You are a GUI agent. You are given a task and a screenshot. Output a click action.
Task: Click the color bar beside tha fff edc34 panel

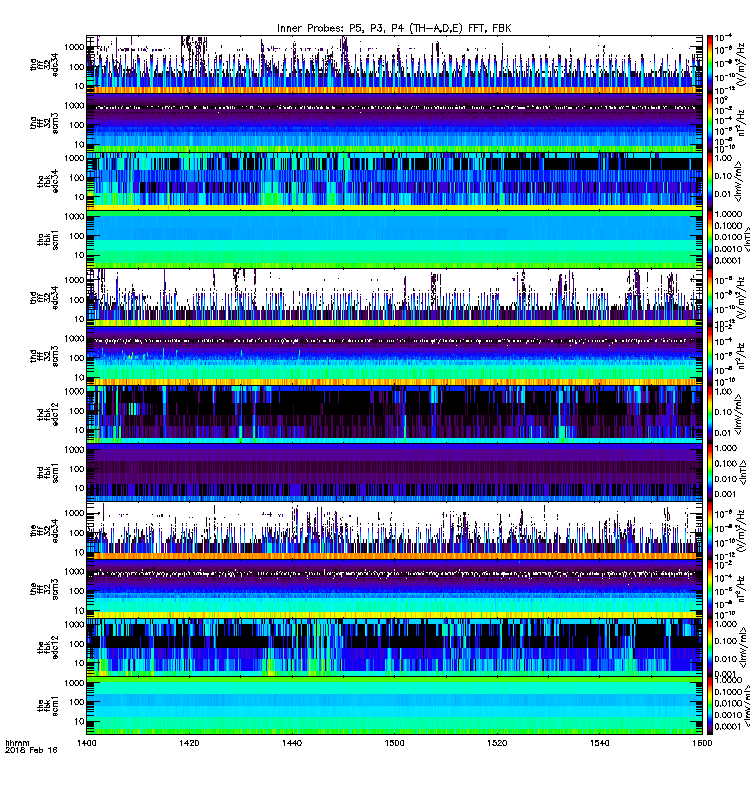710,64
